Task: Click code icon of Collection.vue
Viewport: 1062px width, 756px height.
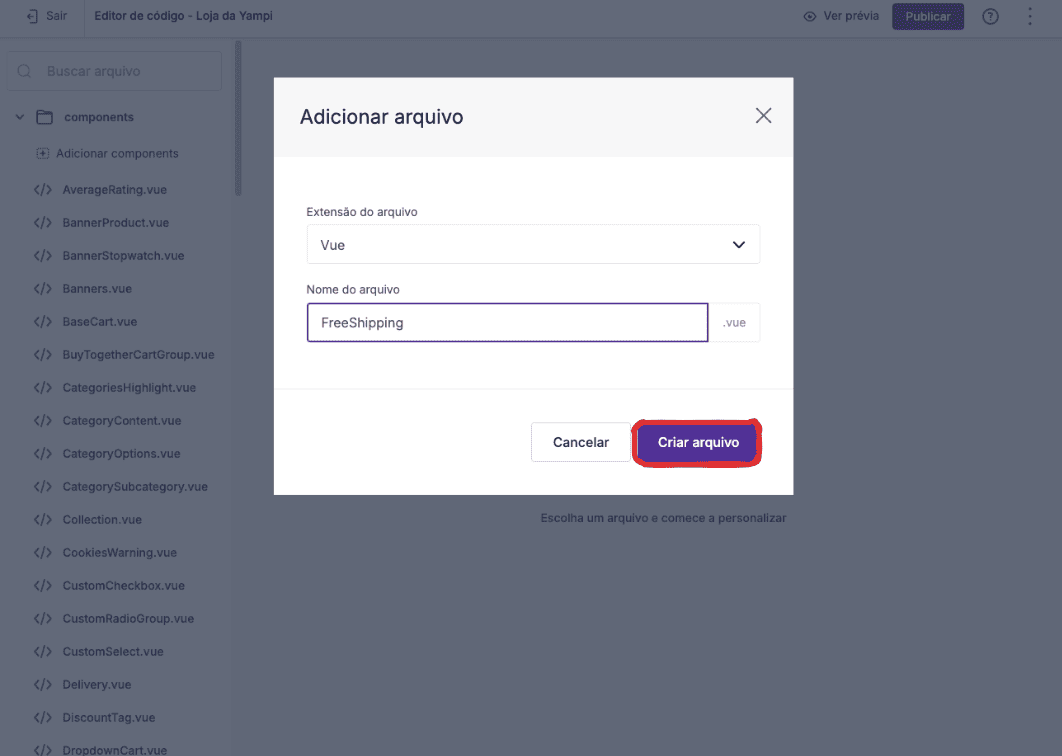Action: click(43, 520)
